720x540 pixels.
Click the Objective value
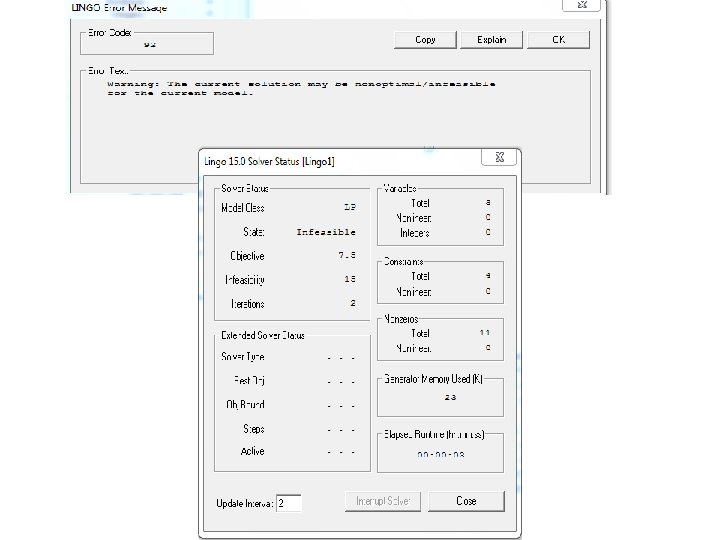click(347, 255)
